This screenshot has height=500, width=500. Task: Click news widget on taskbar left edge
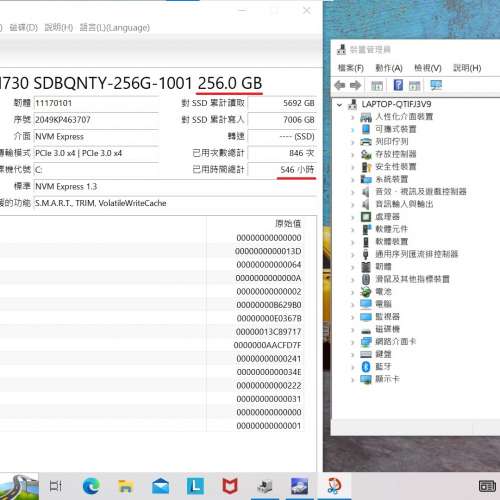point(19,486)
